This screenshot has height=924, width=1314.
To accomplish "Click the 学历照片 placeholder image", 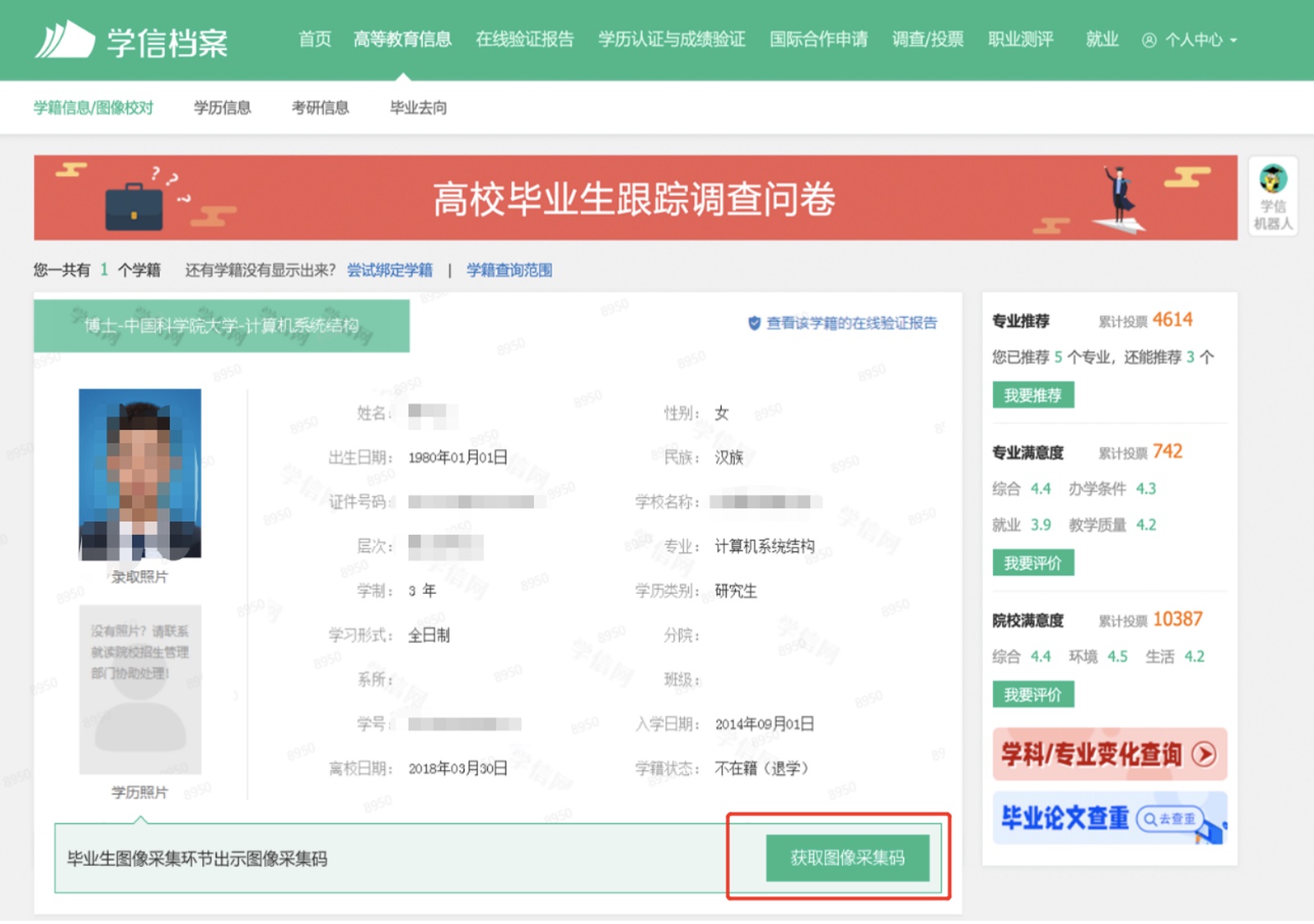I will pos(140,690).
